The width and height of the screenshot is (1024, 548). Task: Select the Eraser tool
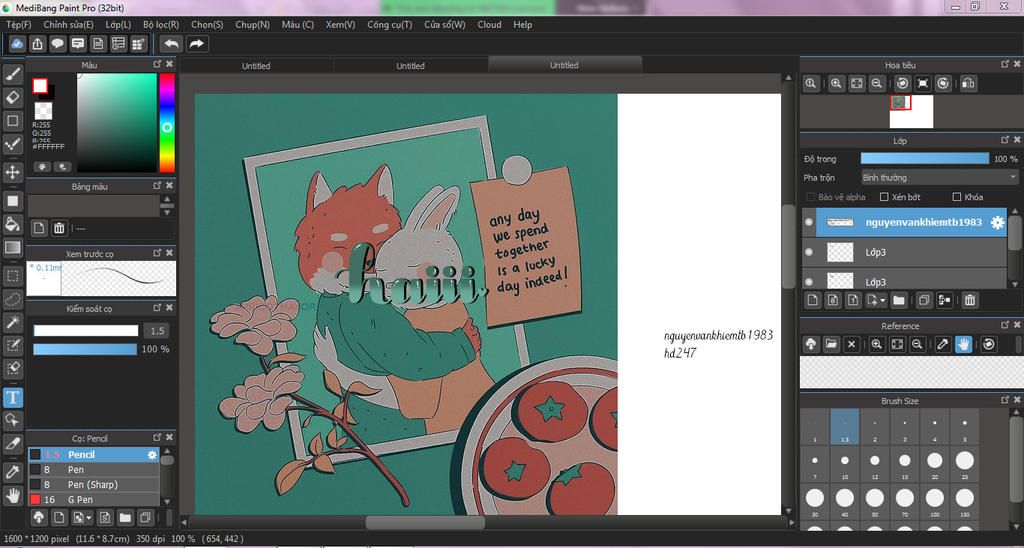(12, 97)
